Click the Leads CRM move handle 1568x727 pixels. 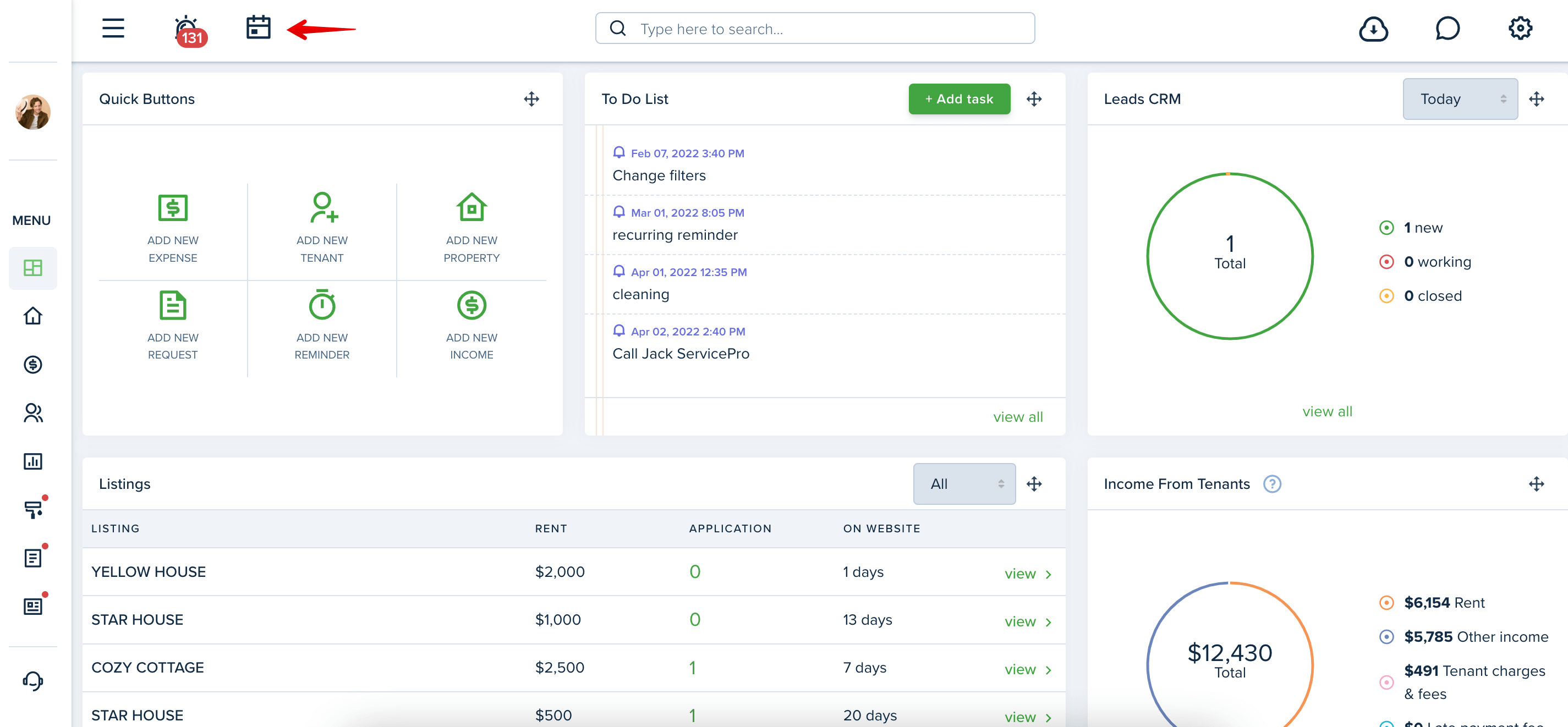click(1536, 99)
